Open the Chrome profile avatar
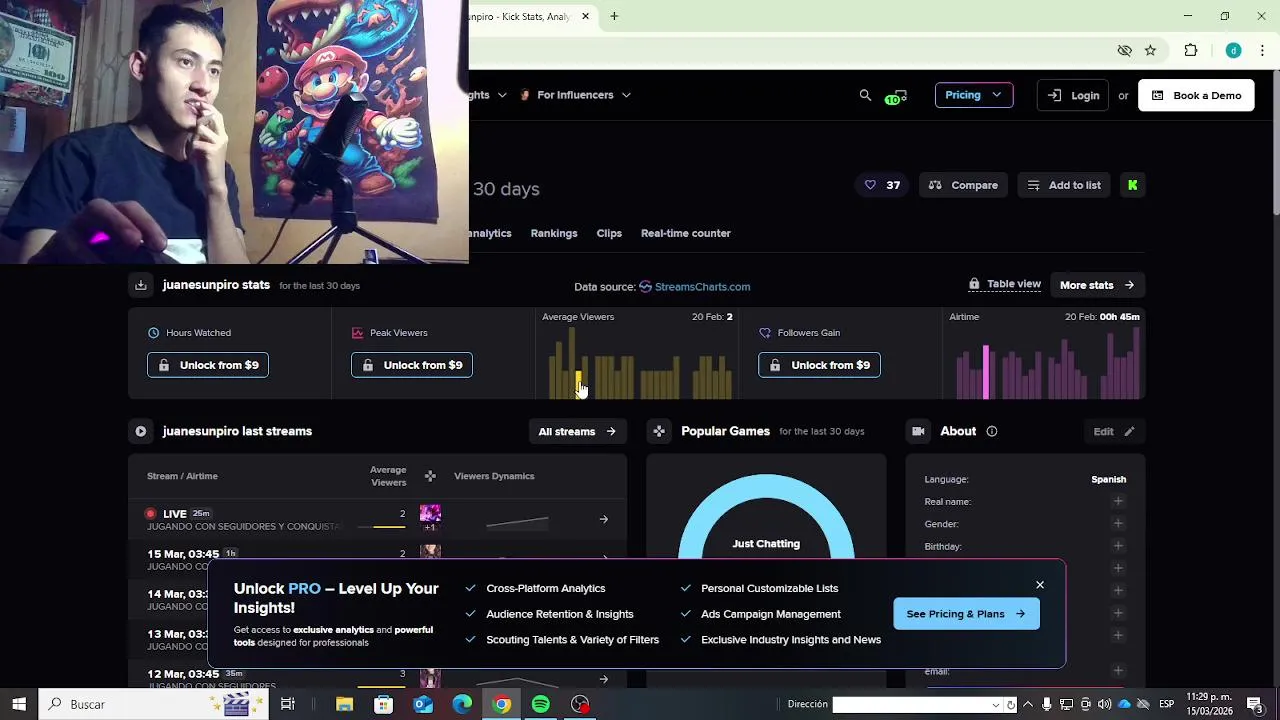This screenshot has width=1280, height=720. click(1233, 50)
